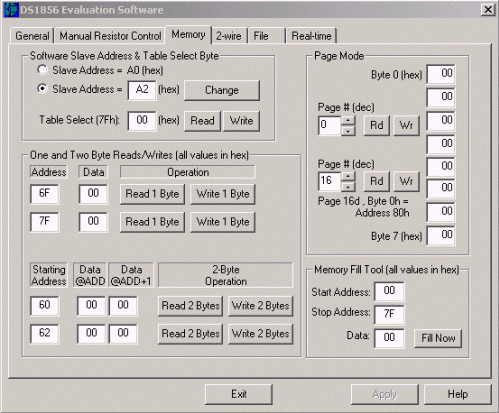Click Write 1 Byte for address 6F
Viewport: 499px width, 413px height.
tap(223, 194)
